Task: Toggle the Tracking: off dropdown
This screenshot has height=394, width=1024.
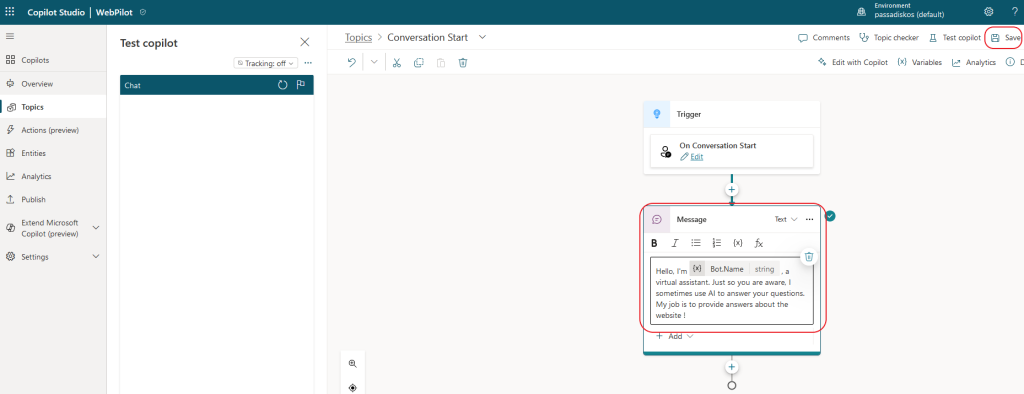Action: pos(266,63)
